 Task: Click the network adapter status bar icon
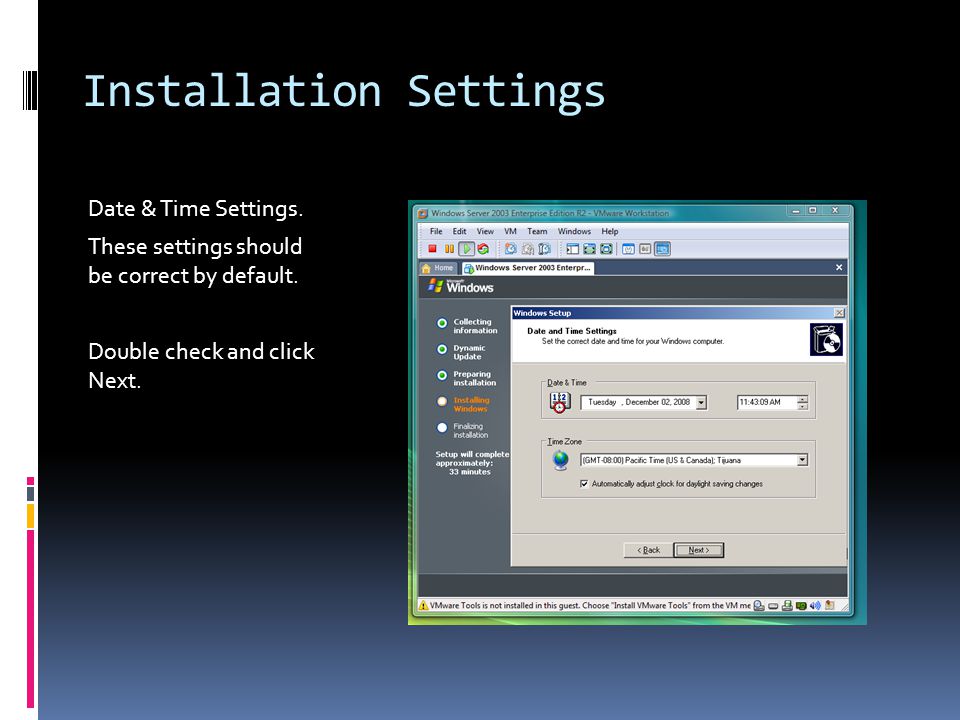(787, 606)
